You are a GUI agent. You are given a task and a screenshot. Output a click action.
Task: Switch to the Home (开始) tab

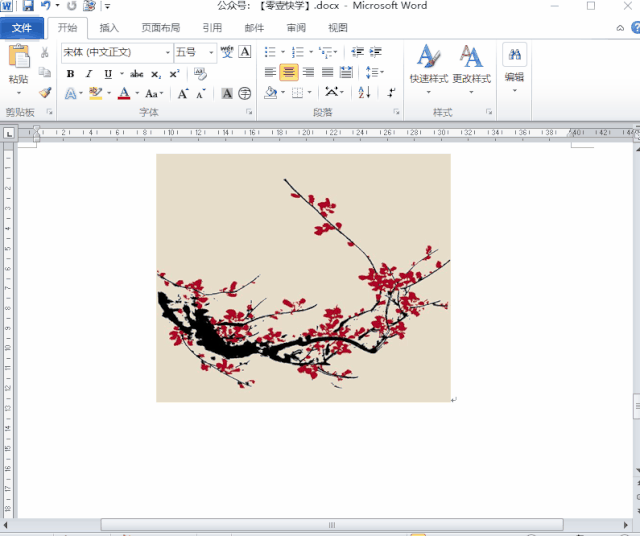(67, 28)
